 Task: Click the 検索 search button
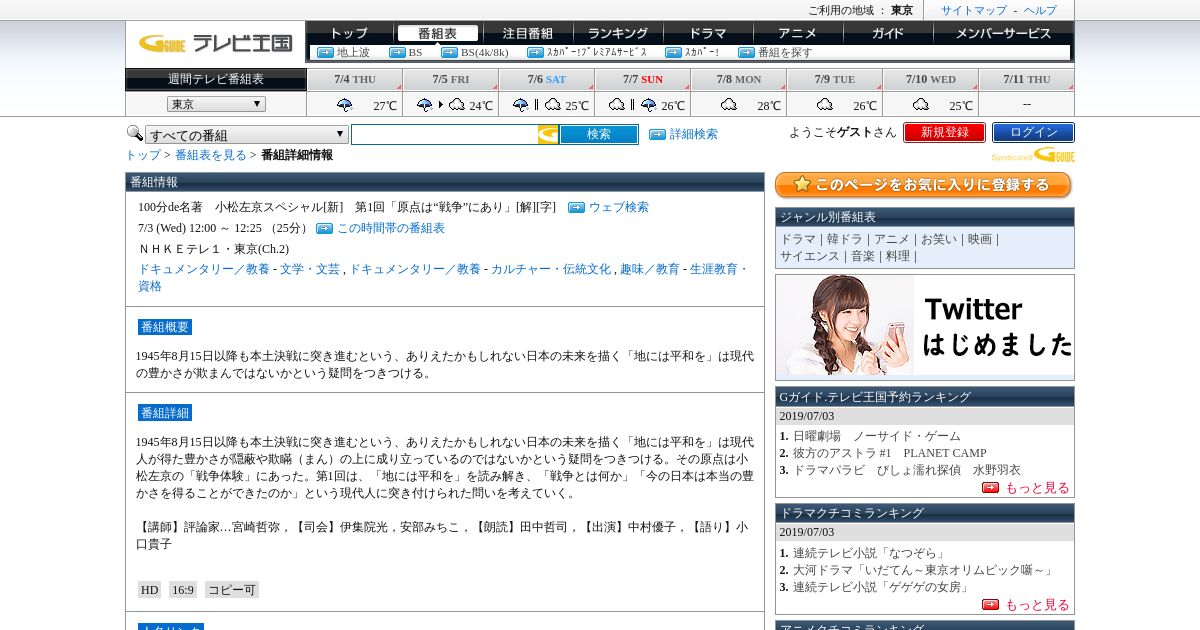tap(599, 134)
